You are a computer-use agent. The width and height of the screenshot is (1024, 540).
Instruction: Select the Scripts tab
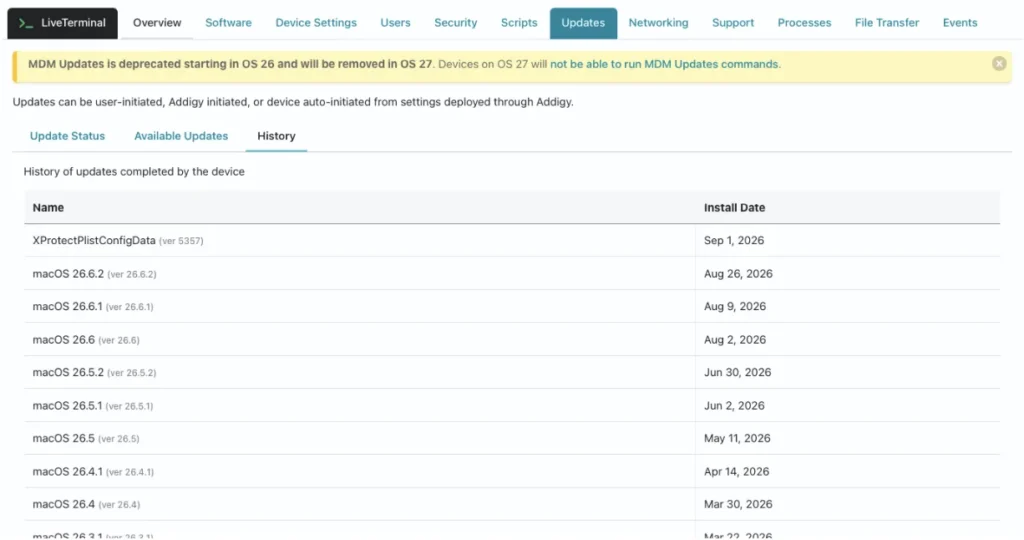pos(519,23)
